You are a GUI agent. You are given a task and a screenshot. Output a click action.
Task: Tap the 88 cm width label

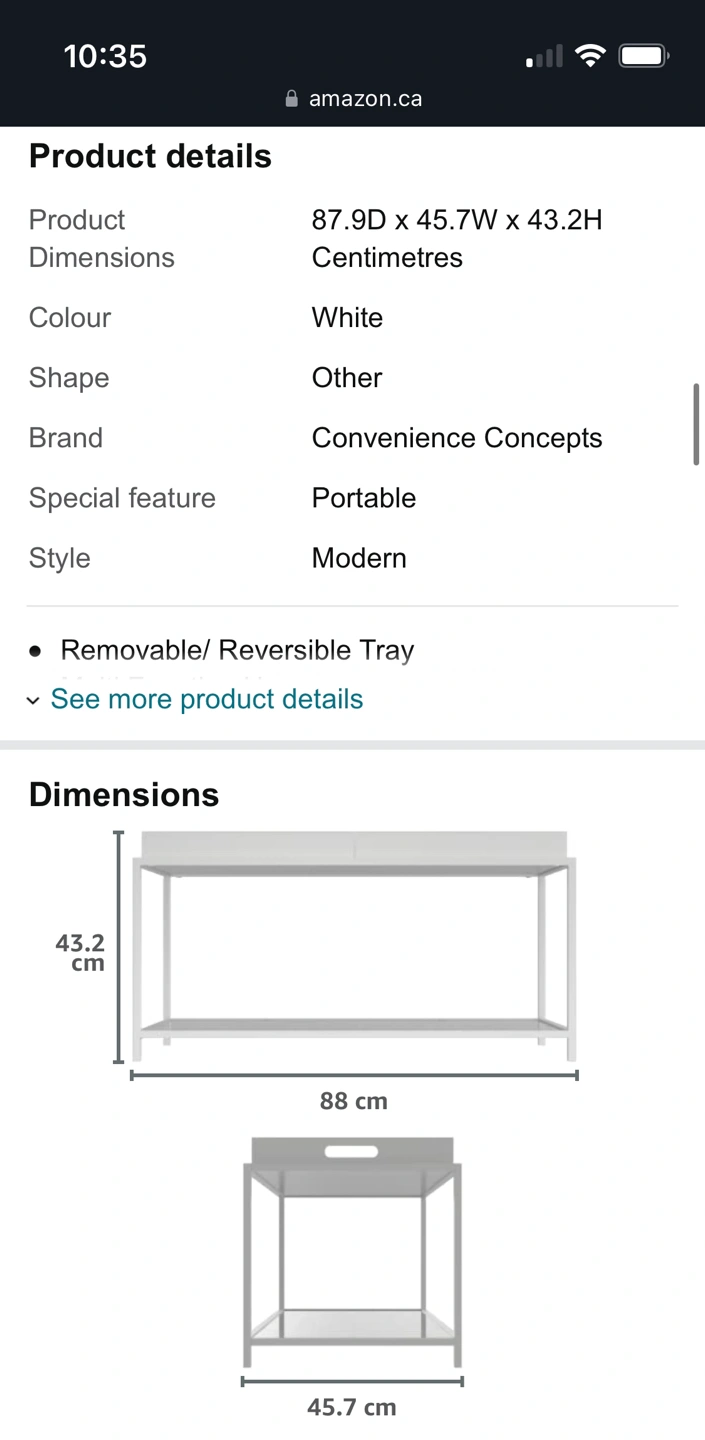tap(353, 1101)
